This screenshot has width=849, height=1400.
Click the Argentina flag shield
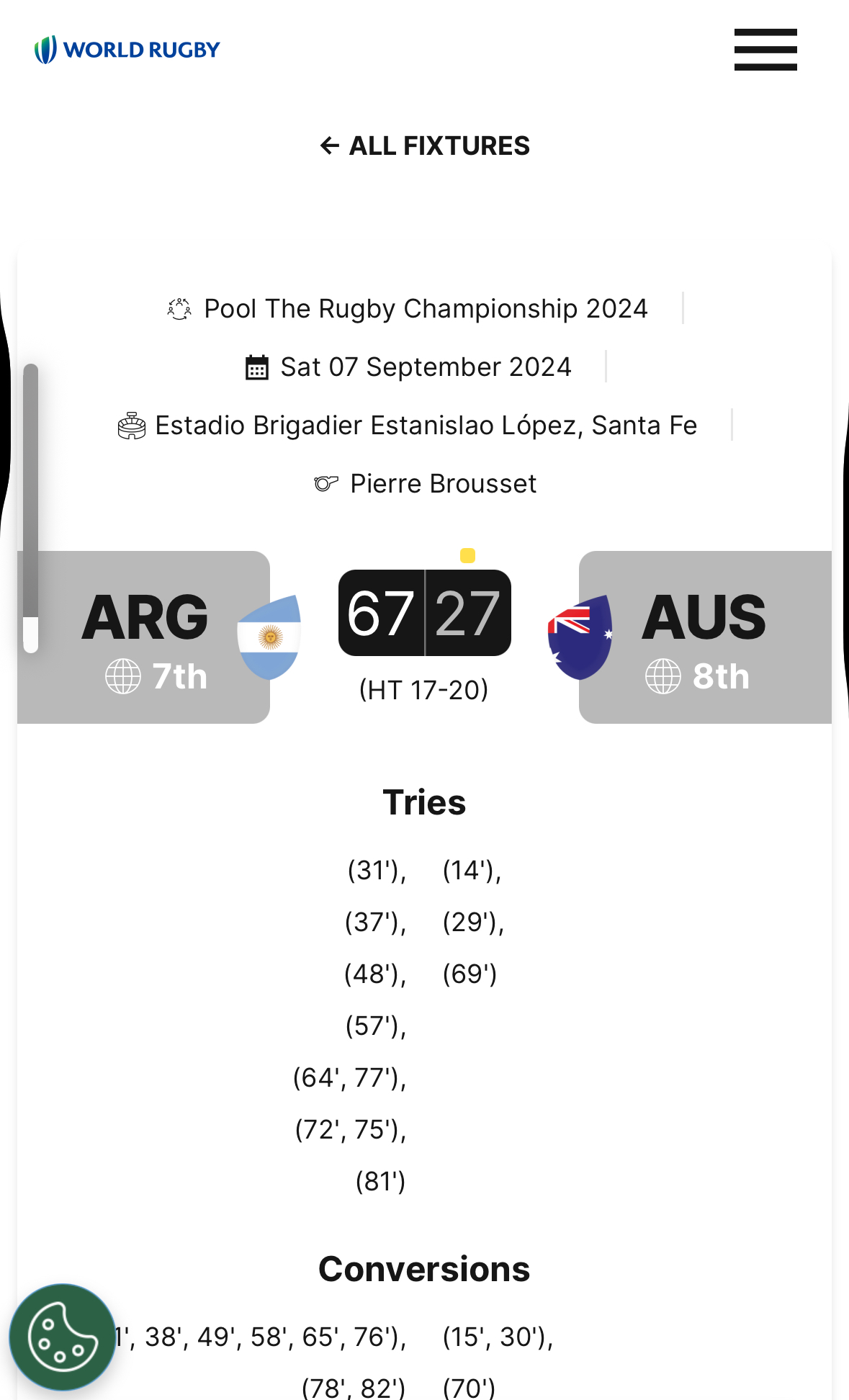[270, 637]
